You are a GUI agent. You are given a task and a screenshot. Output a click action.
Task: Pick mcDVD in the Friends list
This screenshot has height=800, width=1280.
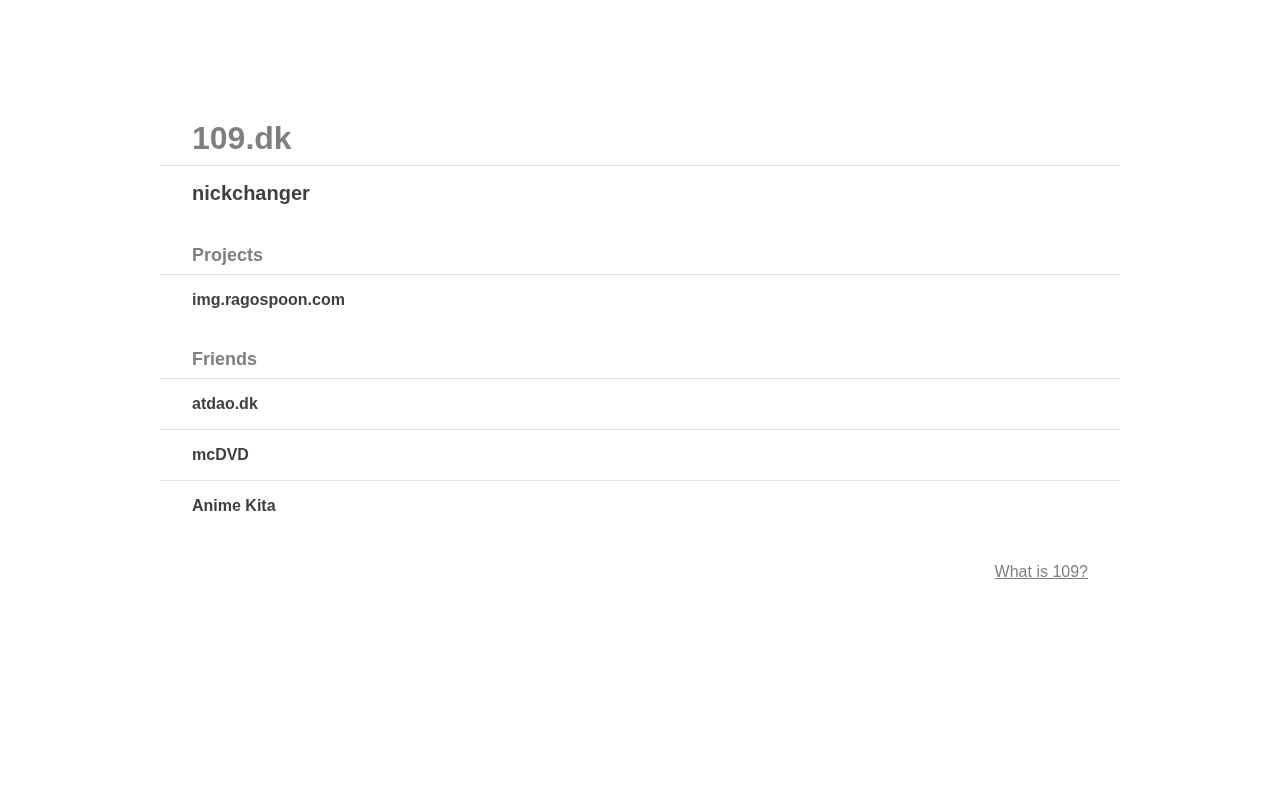(x=220, y=454)
